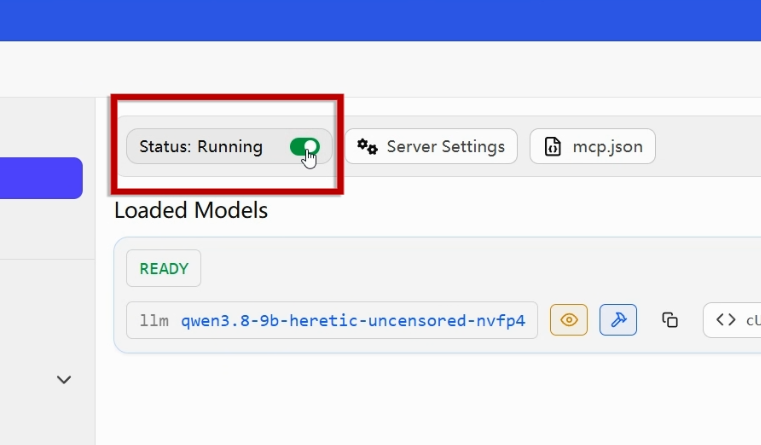This screenshot has height=445, width=761.
Task: Click the gears icon beside Server Settings
Action: [367, 147]
